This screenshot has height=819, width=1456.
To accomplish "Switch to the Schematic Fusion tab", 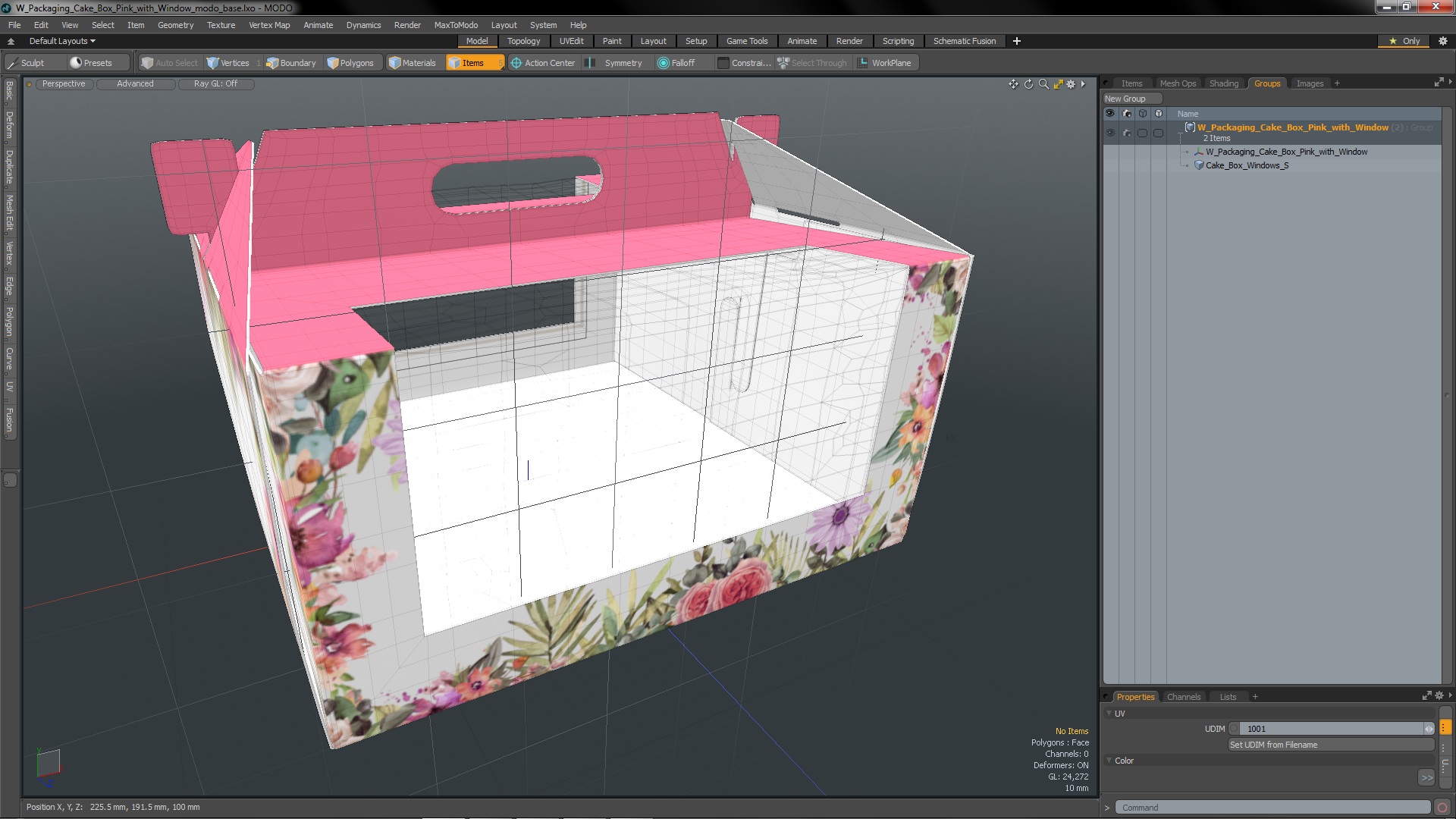I will coord(964,41).
